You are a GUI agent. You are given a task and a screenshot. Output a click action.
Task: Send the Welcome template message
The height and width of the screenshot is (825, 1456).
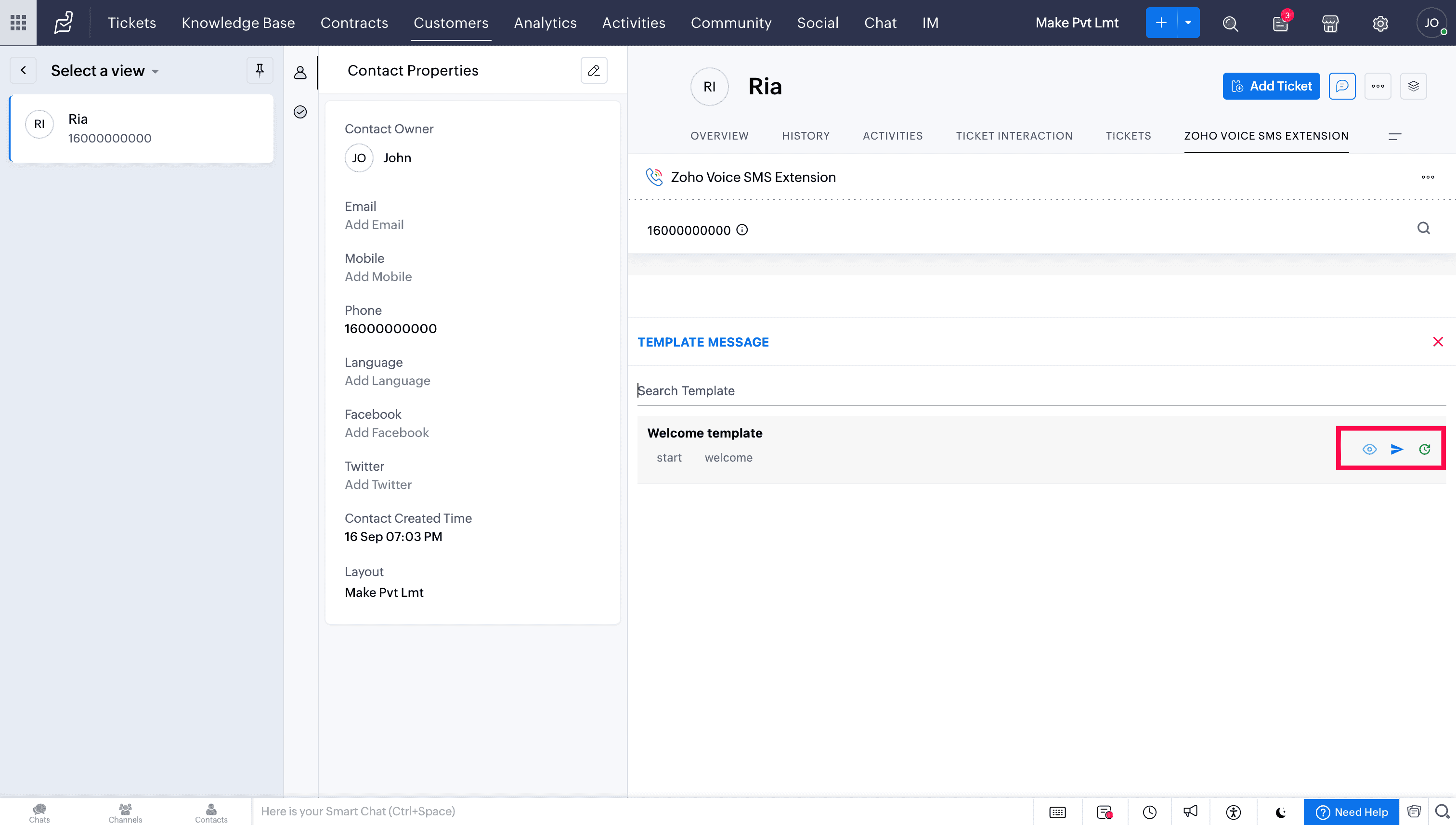pyautogui.click(x=1396, y=450)
